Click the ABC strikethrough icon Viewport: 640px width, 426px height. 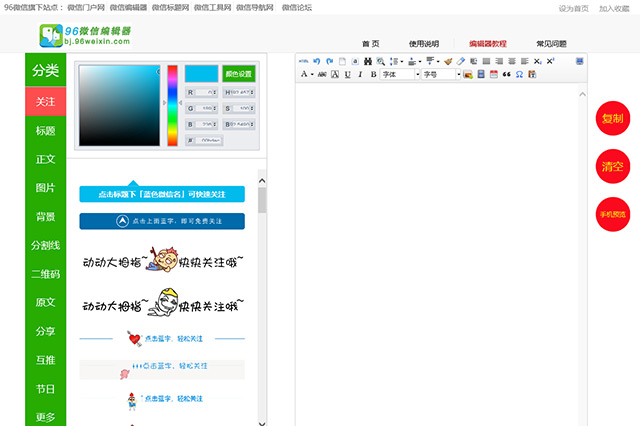[322, 74]
